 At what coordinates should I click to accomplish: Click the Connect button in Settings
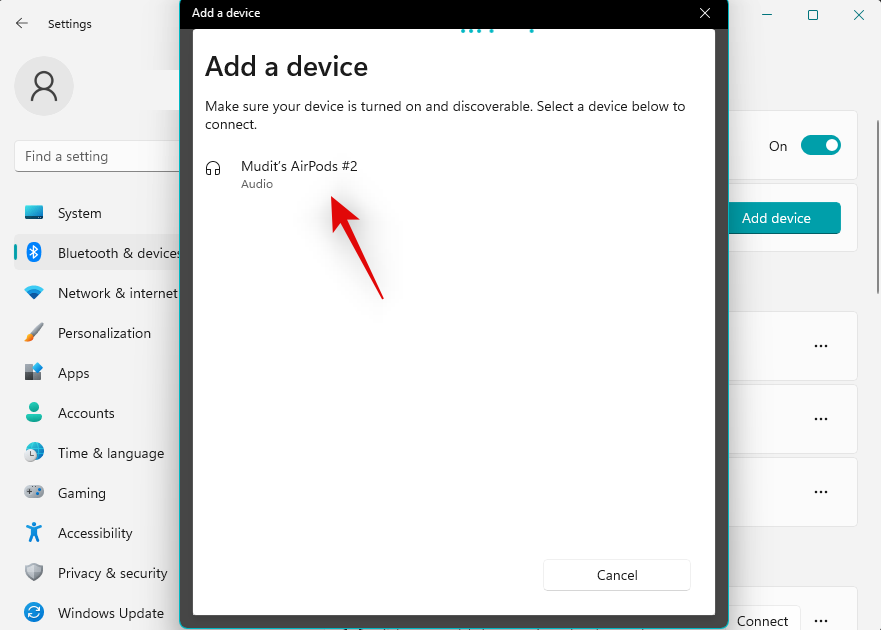(x=764, y=620)
